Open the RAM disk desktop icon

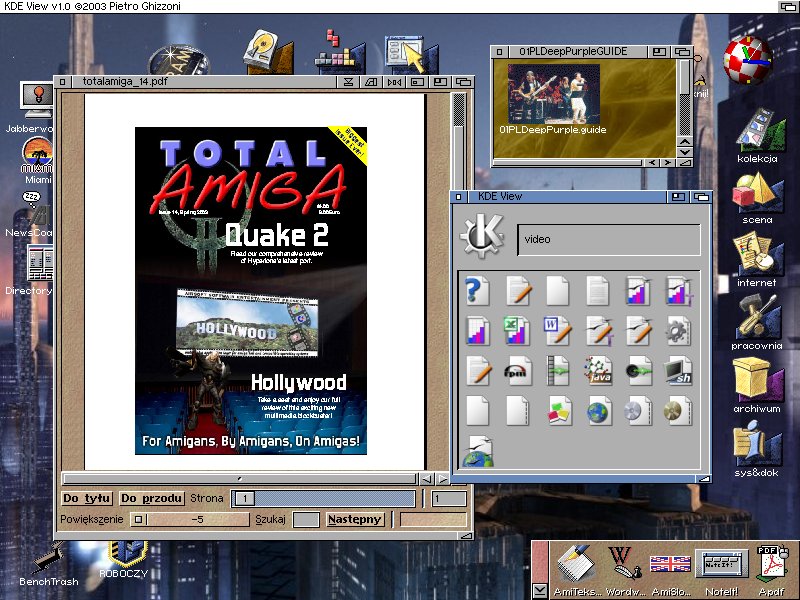(x=178, y=60)
